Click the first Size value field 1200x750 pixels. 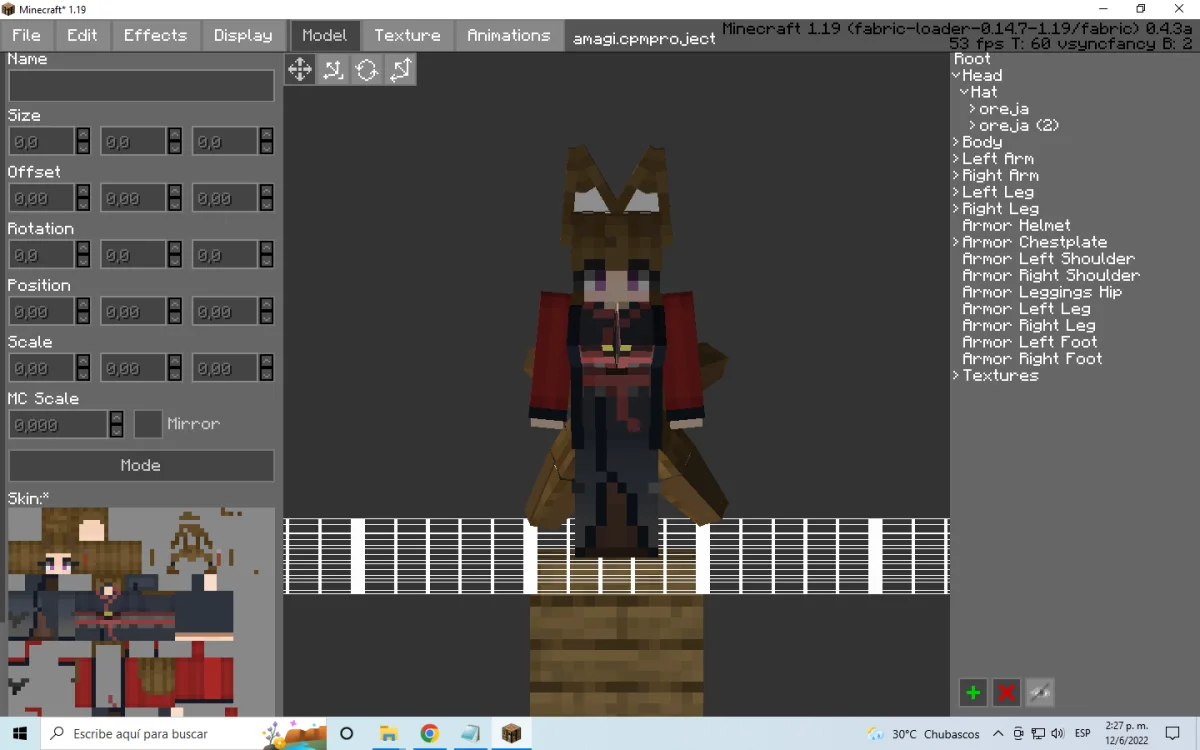click(42, 142)
